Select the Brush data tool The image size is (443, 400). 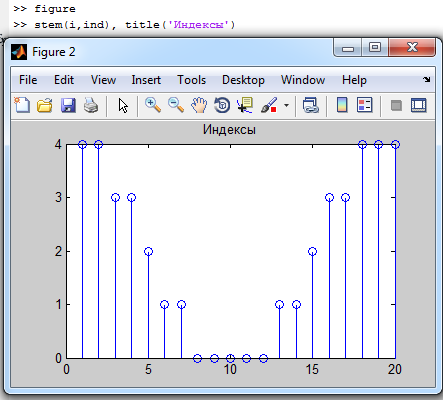[269, 105]
